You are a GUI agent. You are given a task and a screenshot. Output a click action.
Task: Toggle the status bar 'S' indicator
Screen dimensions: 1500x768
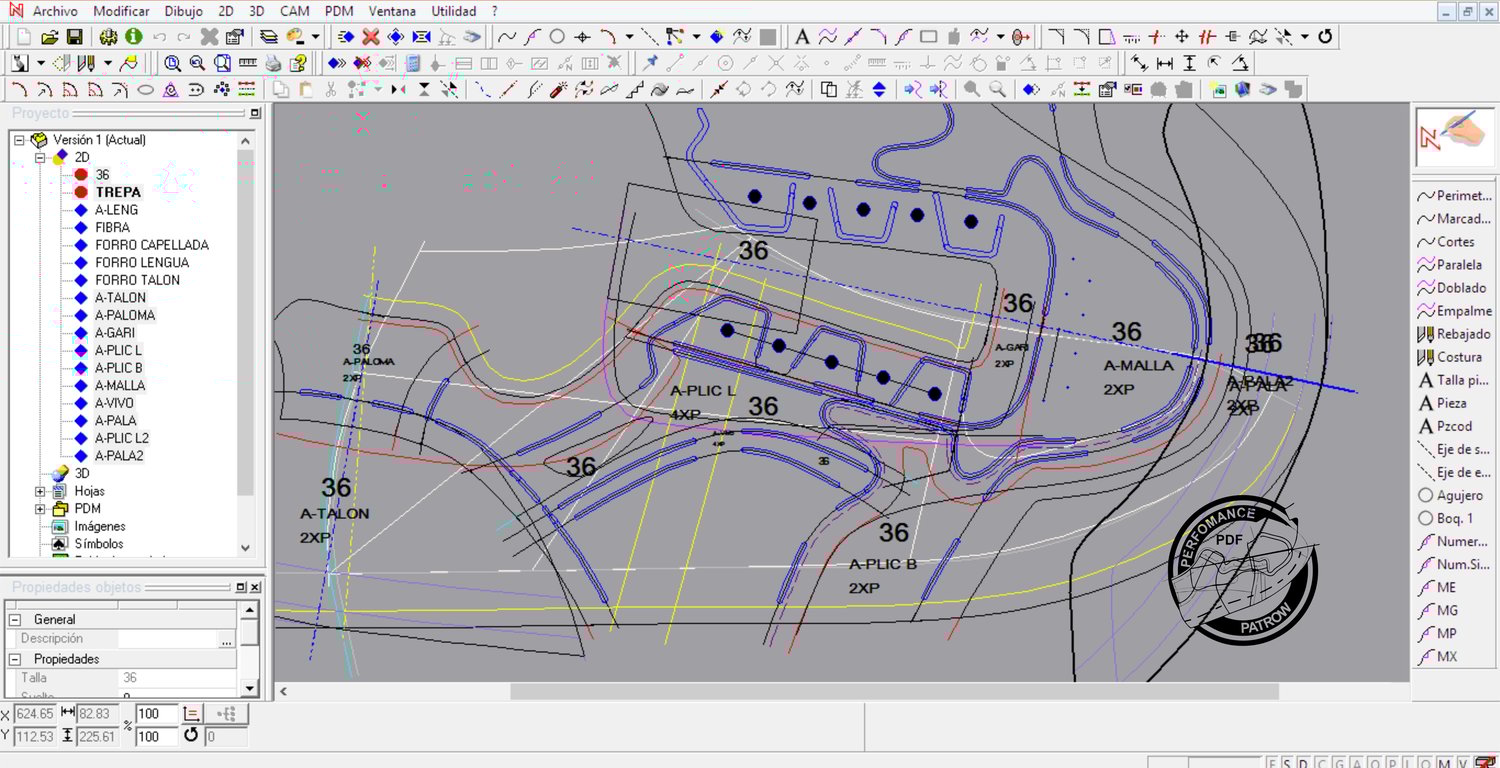1288,763
